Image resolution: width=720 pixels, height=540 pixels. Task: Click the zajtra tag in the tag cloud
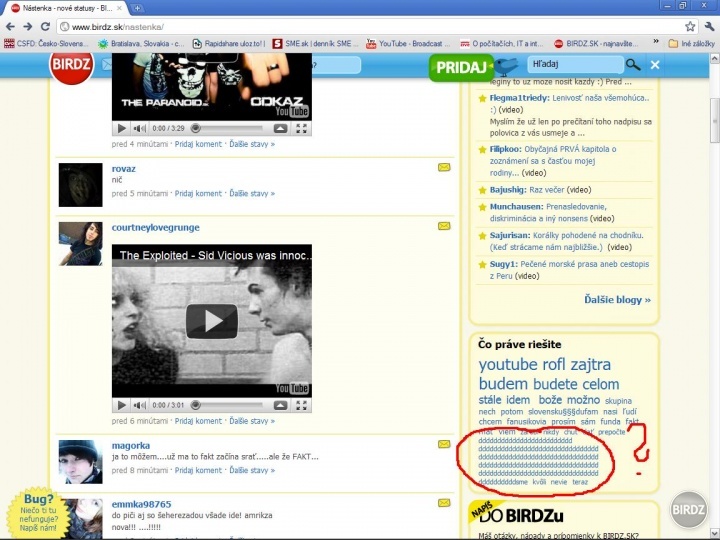590,365
